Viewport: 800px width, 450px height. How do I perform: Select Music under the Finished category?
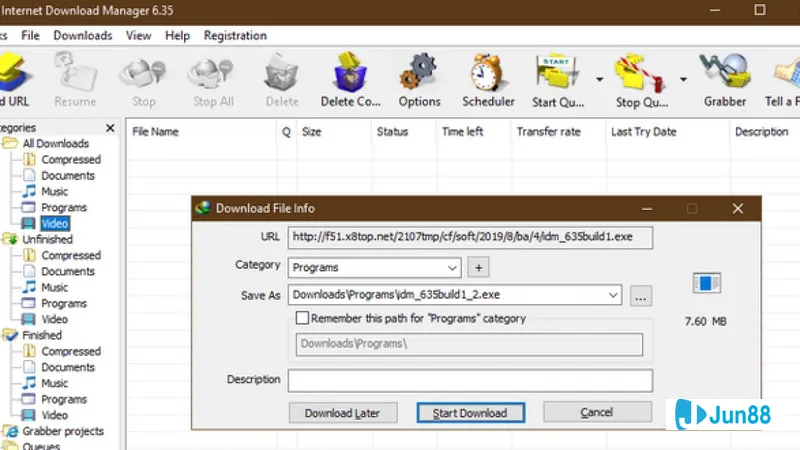coord(54,383)
